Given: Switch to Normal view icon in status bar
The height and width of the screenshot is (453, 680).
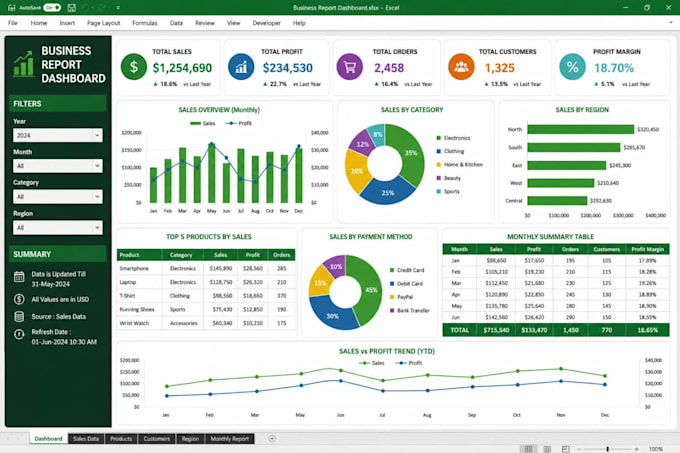Looking at the screenshot, I should tap(528, 449).
